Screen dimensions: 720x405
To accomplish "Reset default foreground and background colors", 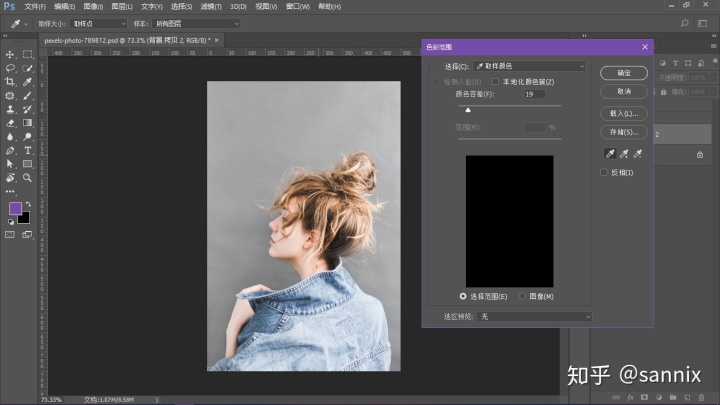I will (11, 222).
